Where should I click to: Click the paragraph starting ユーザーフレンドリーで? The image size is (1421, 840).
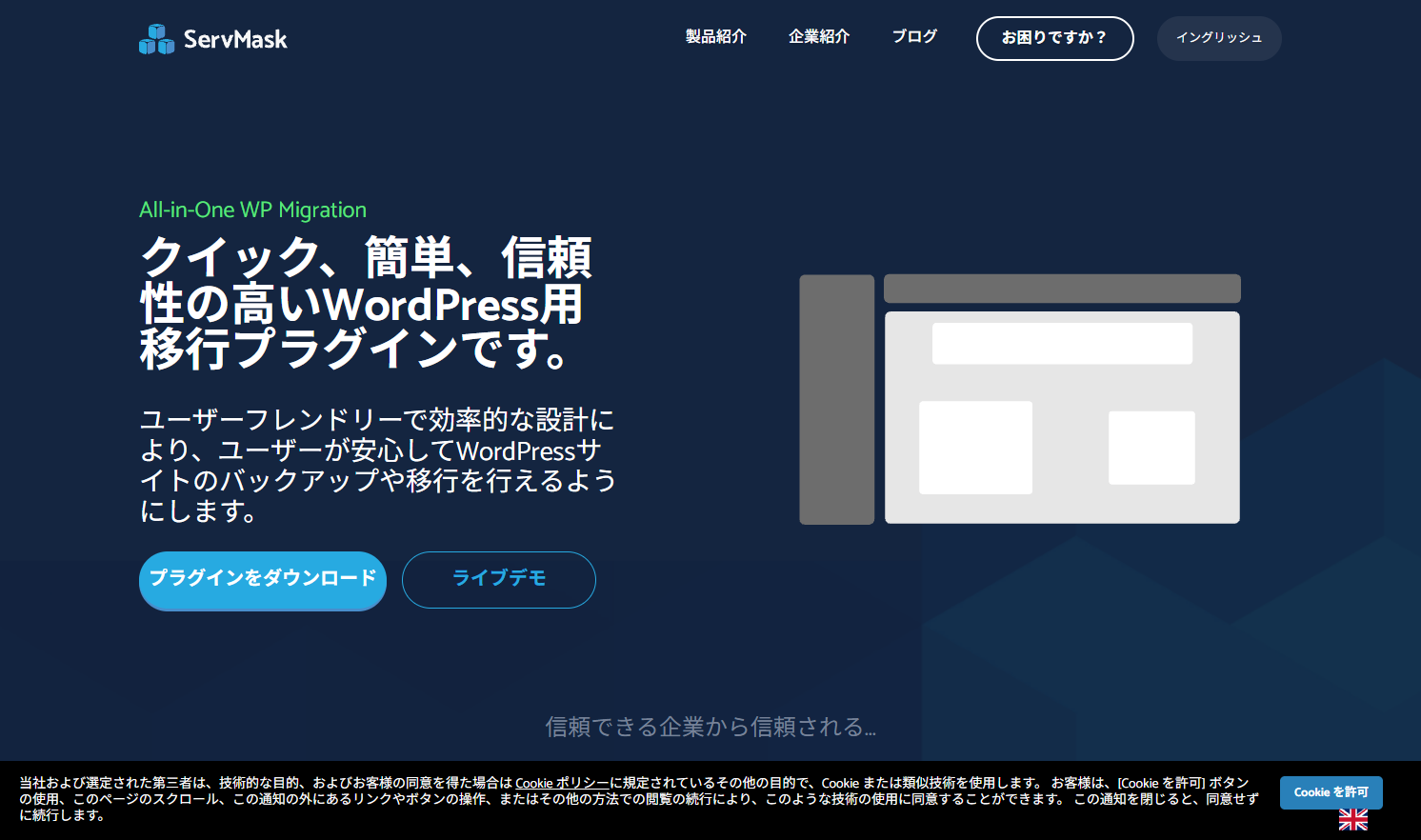[378, 465]
